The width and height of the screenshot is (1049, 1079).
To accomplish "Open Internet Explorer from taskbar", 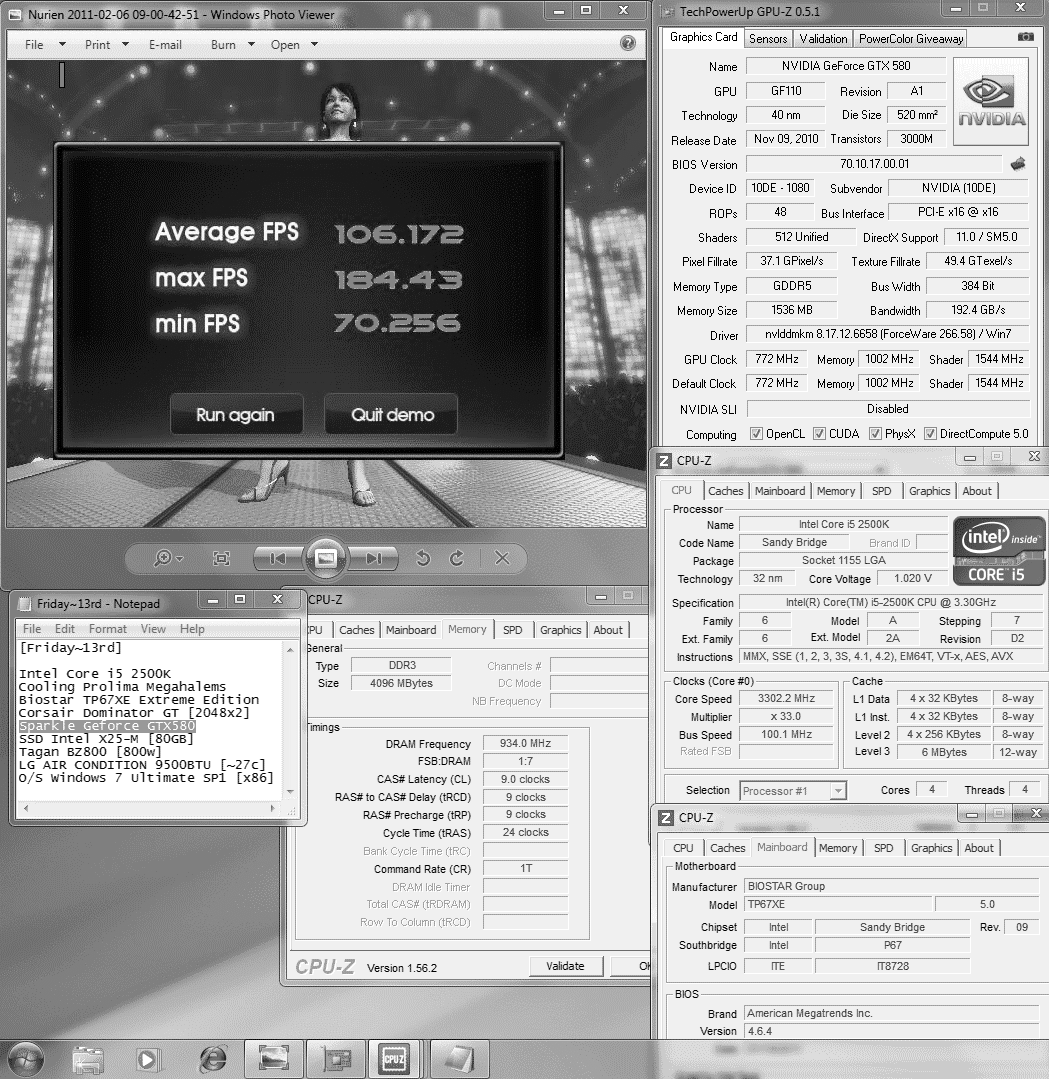I will (x=212, y=1060).
